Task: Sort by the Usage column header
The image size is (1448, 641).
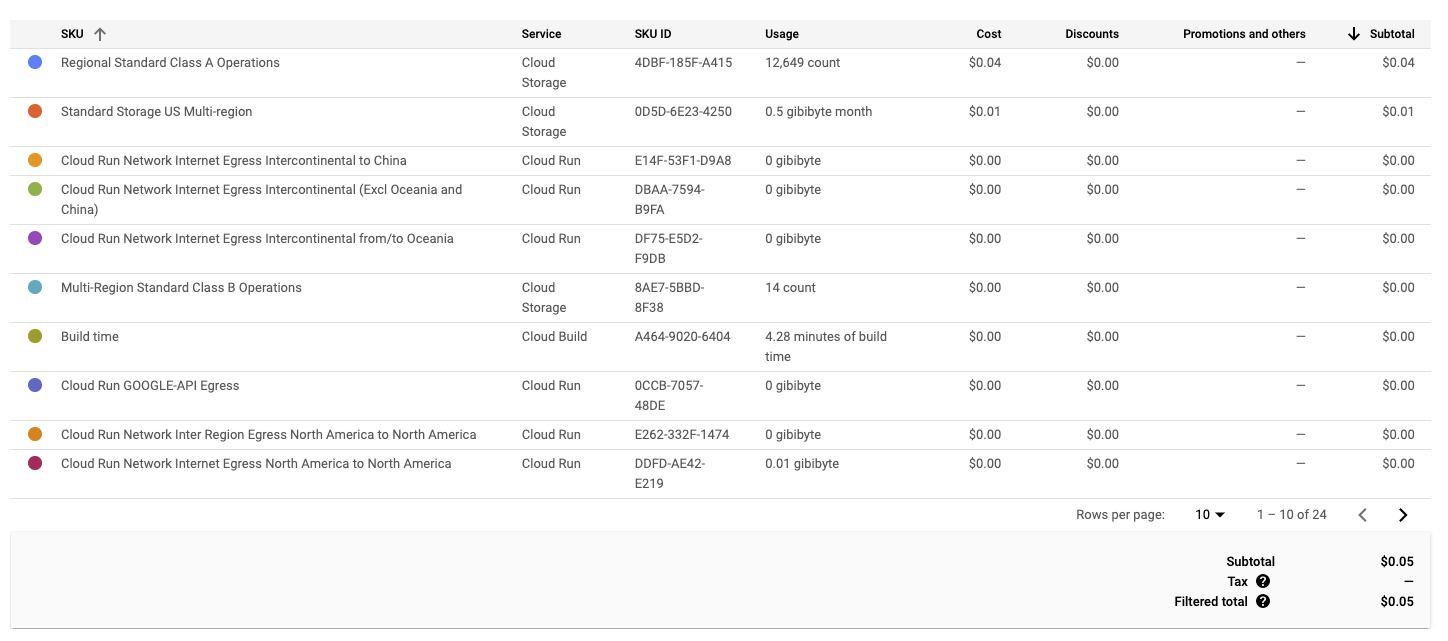Action: pos(782,34)
